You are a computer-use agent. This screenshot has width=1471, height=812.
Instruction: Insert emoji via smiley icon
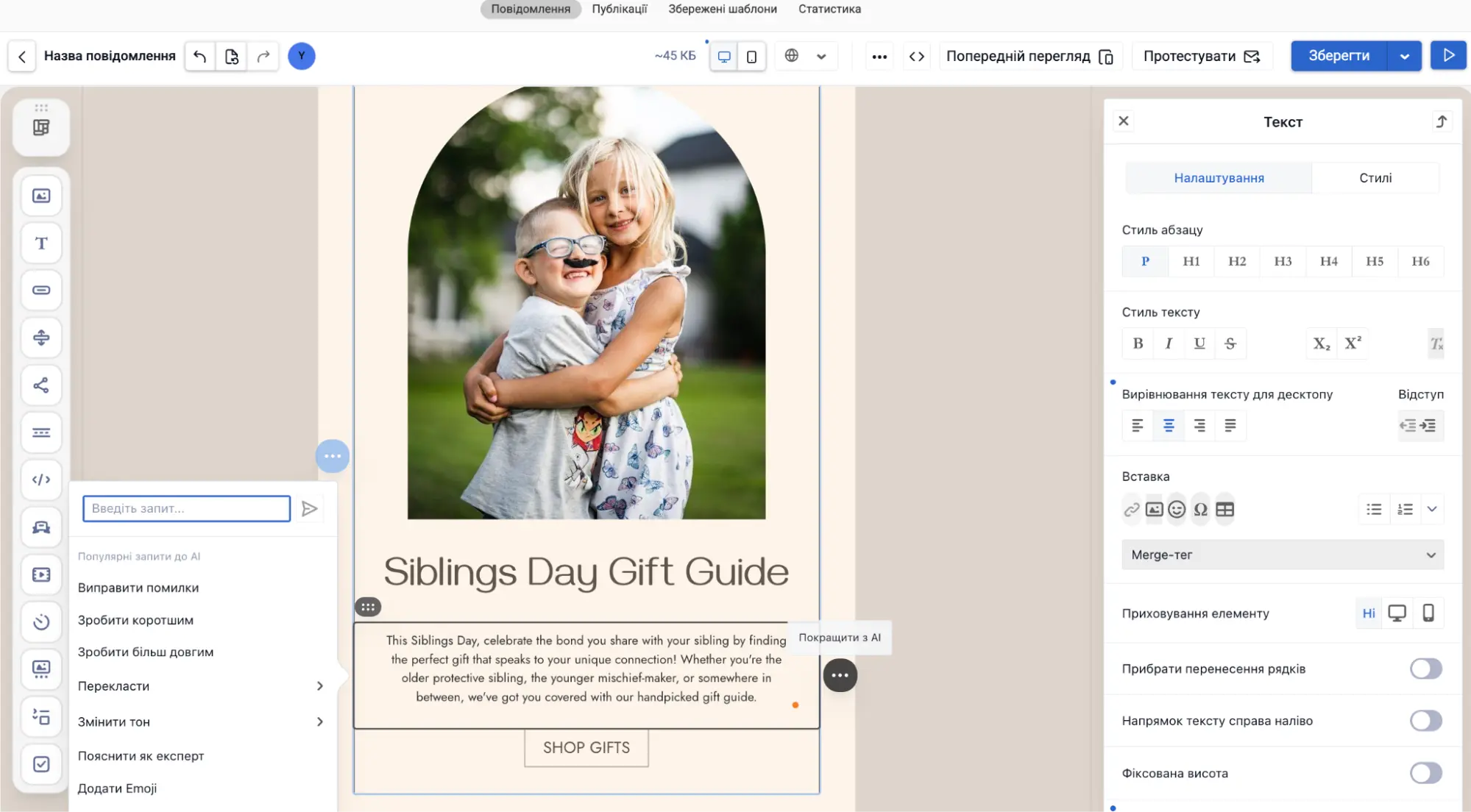tap(1177, 510)
